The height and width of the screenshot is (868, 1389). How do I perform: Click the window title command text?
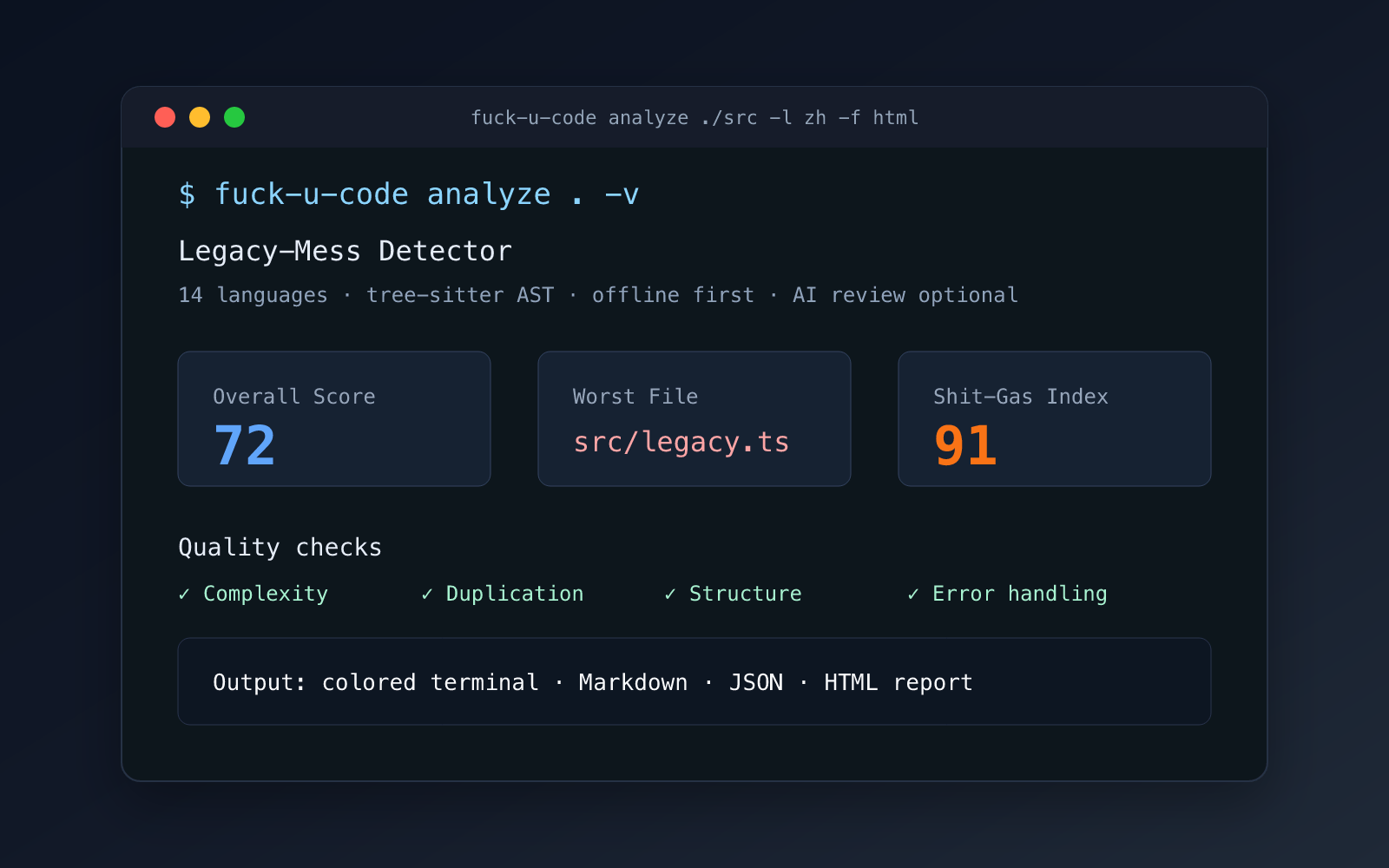coord(694,118)
